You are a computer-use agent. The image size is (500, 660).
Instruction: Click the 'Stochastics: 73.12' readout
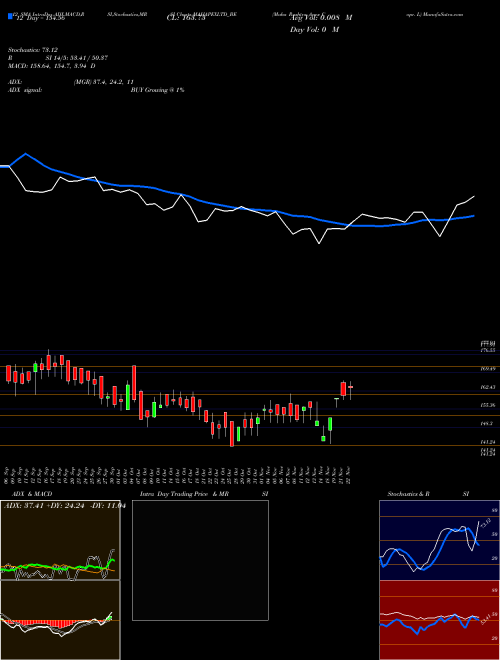coord(33,50)
